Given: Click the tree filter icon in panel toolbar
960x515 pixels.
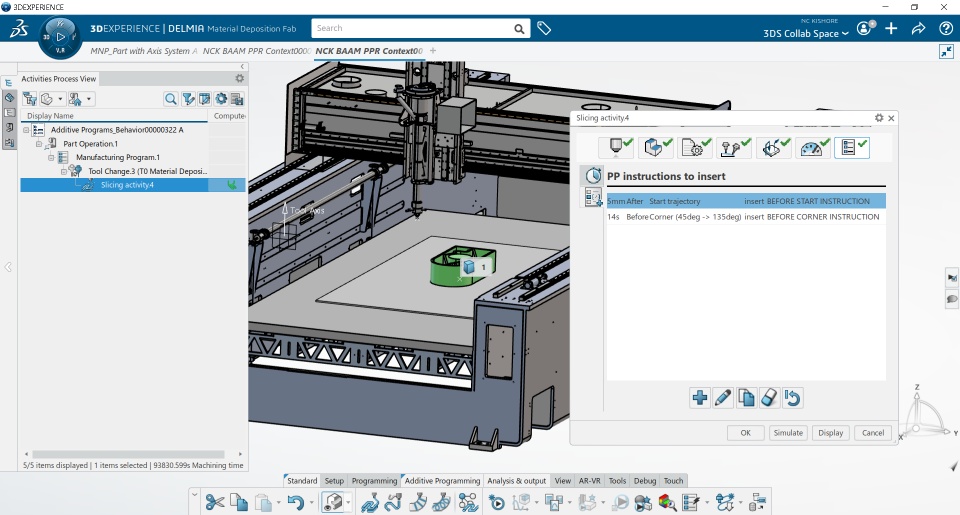Looking at the screenshot, I should [29, 99].
